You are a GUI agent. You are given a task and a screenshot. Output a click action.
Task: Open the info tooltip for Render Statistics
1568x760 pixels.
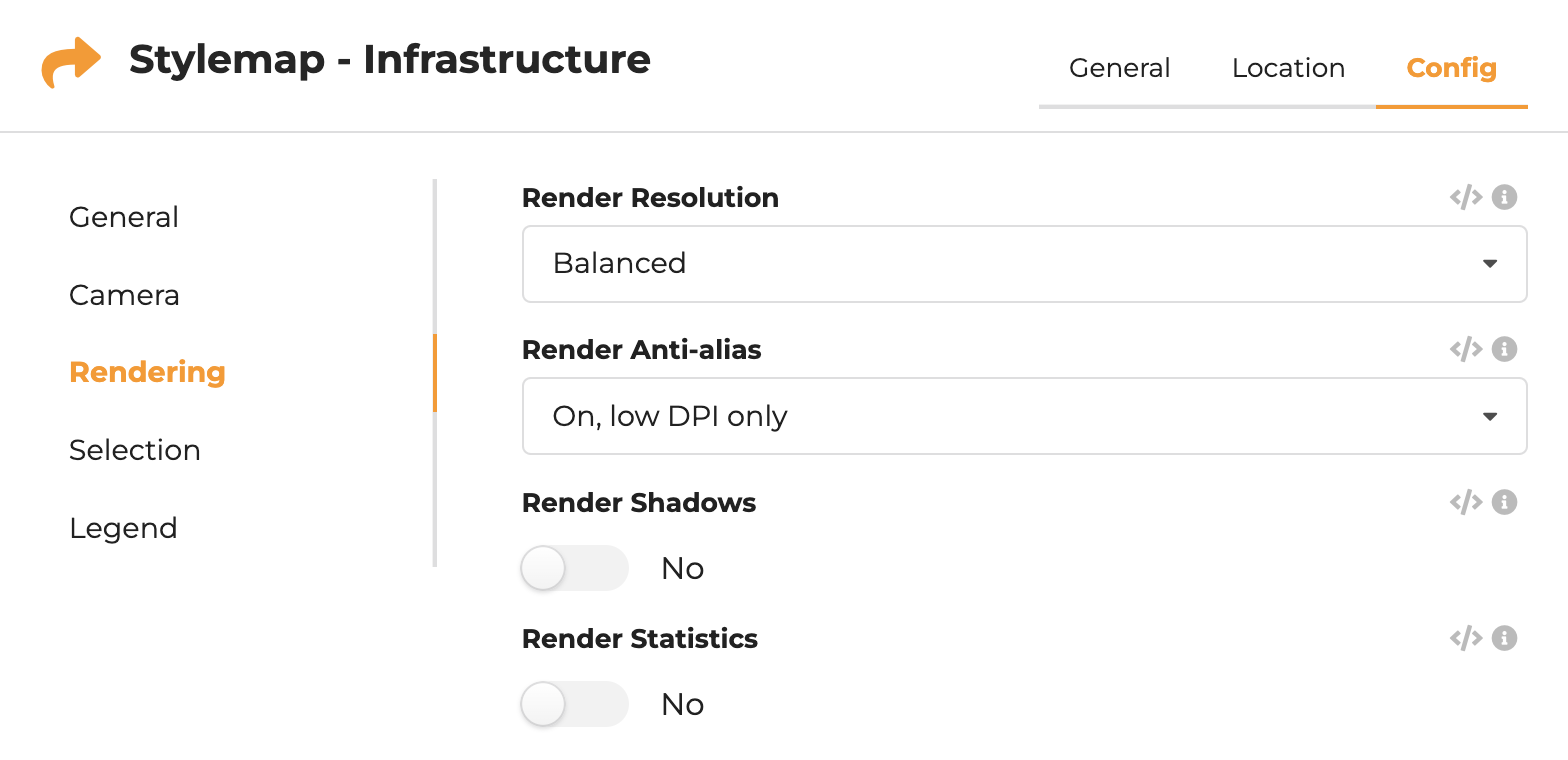point(1504,637)
